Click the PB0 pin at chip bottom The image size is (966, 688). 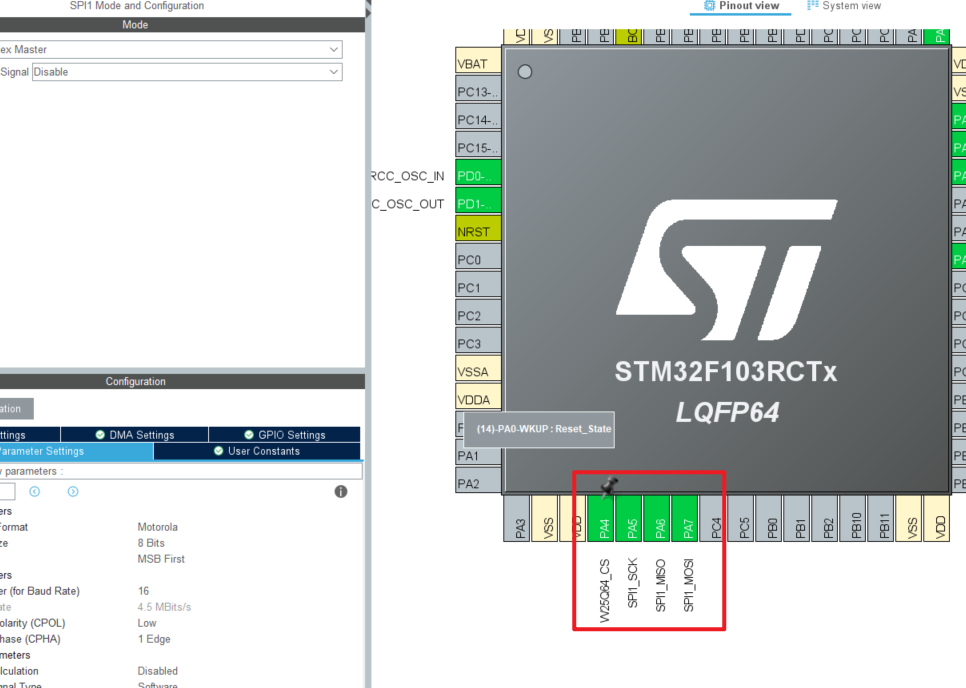point(771,519)
